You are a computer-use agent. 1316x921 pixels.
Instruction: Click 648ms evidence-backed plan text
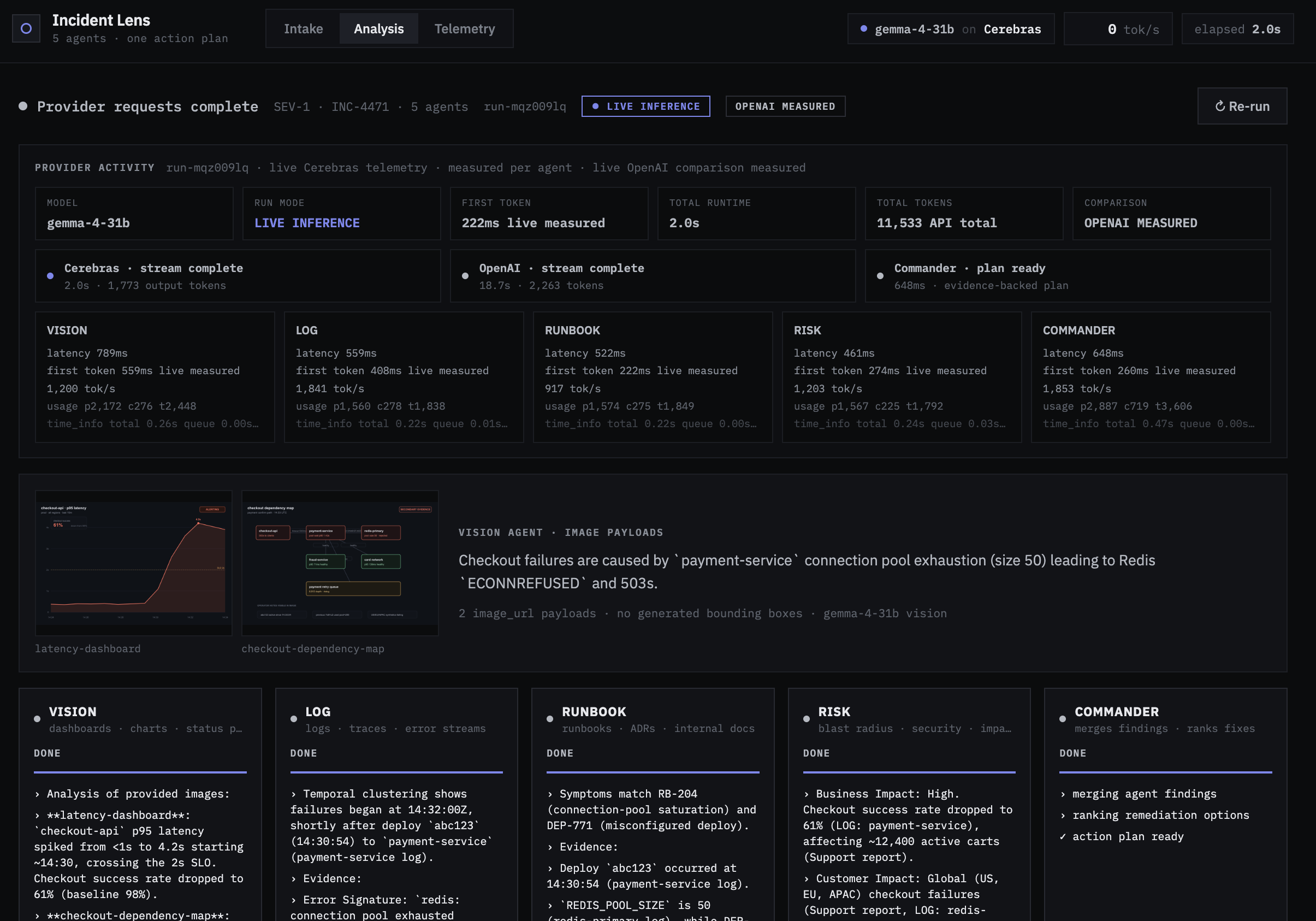point(981,286)
